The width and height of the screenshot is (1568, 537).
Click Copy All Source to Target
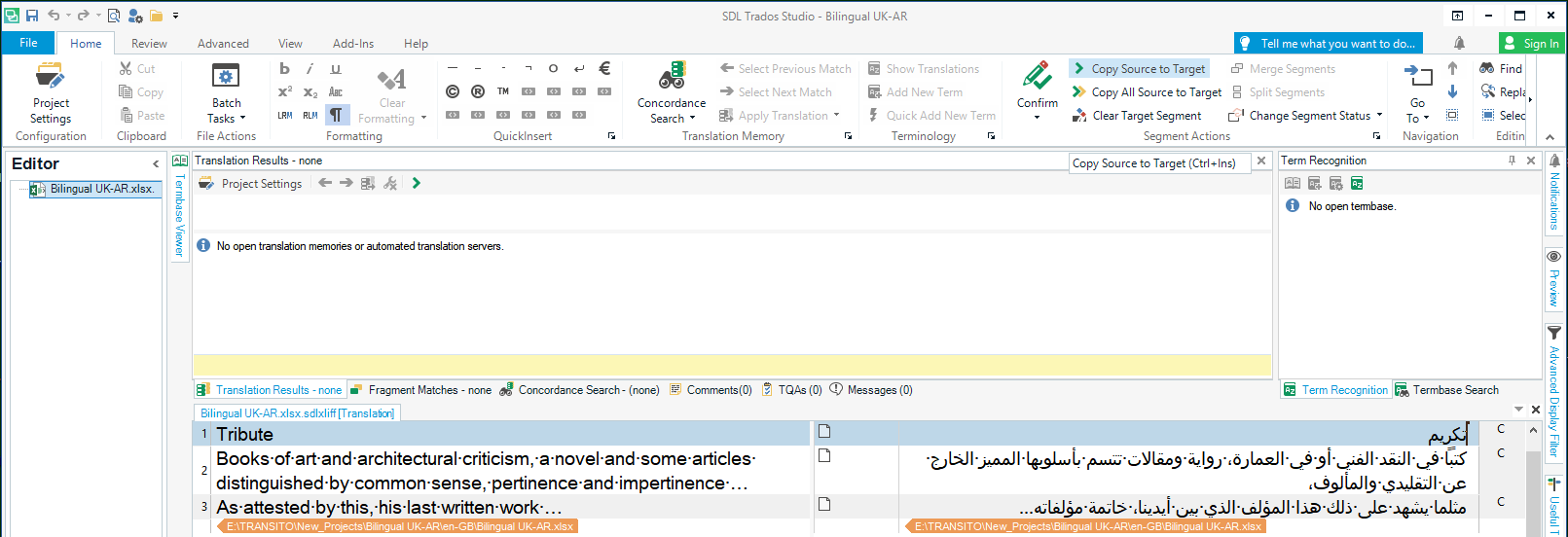pos(1148,91)
